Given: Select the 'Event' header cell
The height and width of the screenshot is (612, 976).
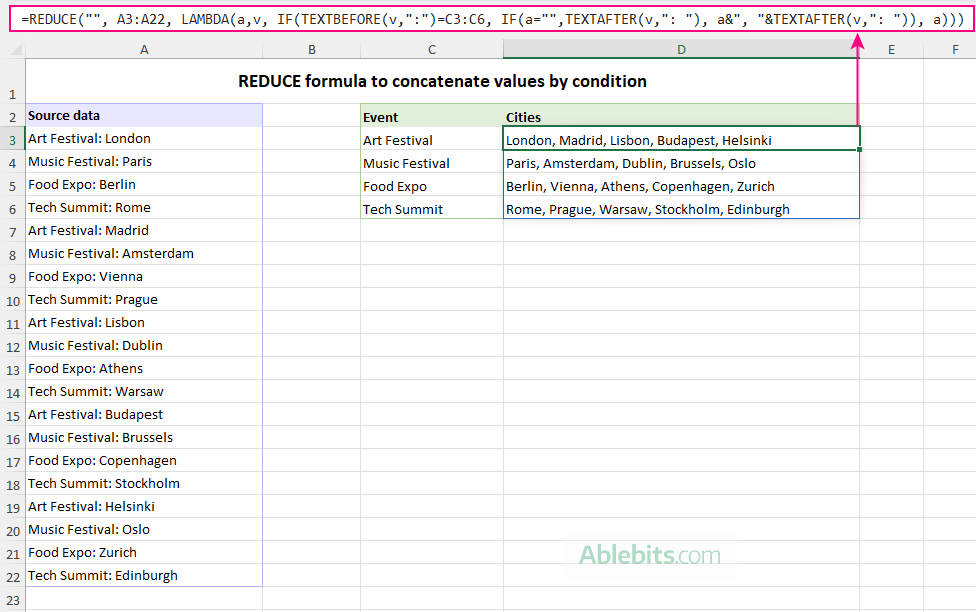Looking at the screenshot, I should (x=431, y=116).
